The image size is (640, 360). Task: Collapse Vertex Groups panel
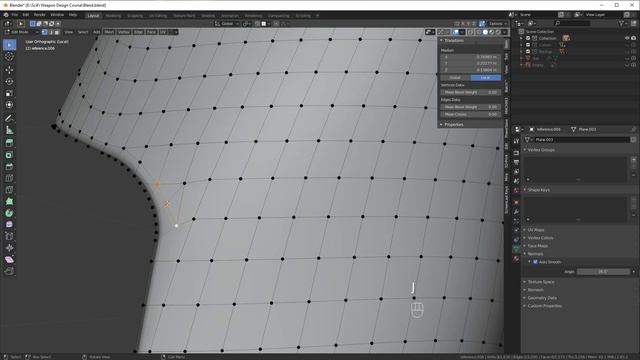539,150
